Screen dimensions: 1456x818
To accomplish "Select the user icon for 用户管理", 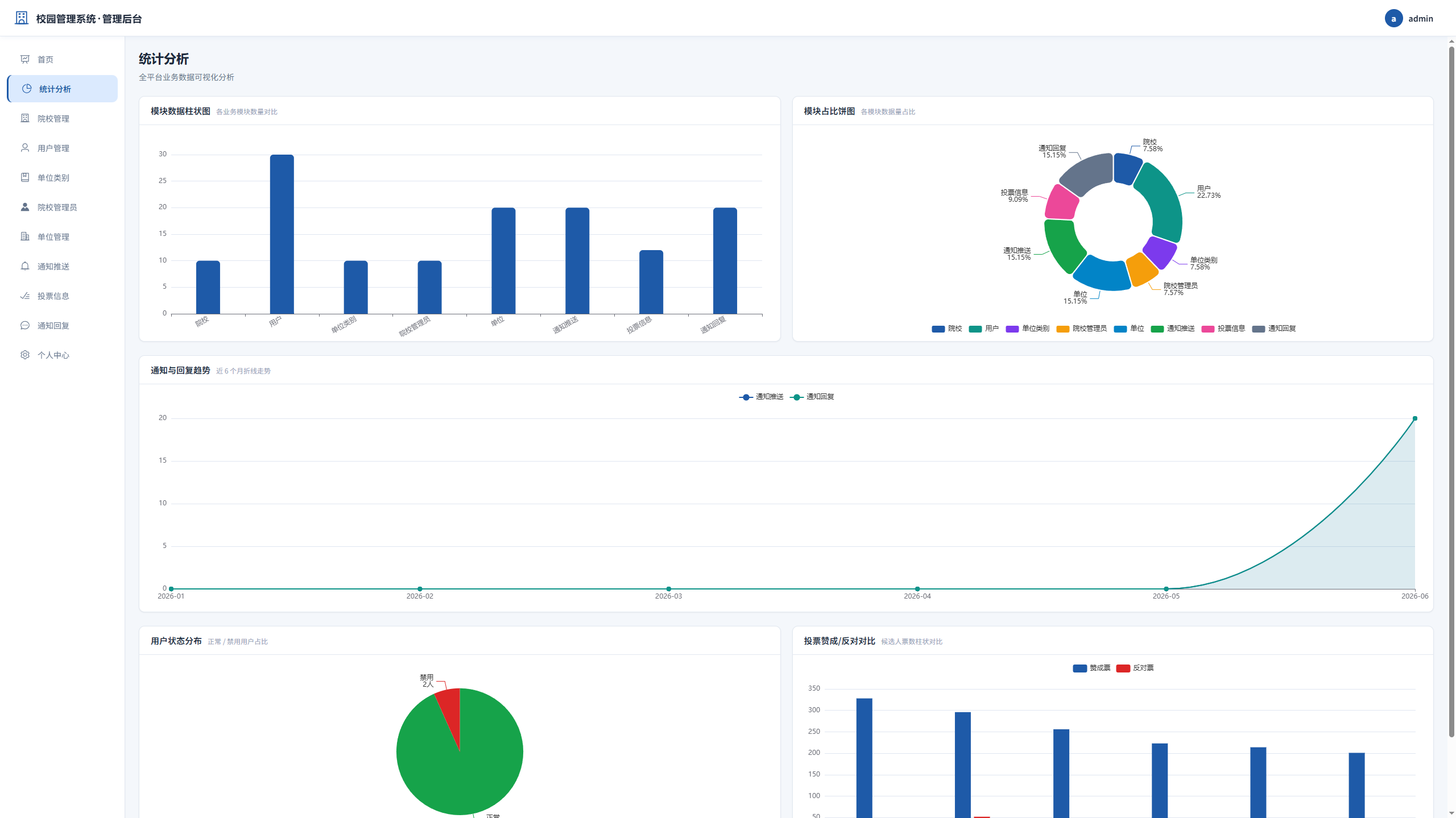I will click(25, 148).
